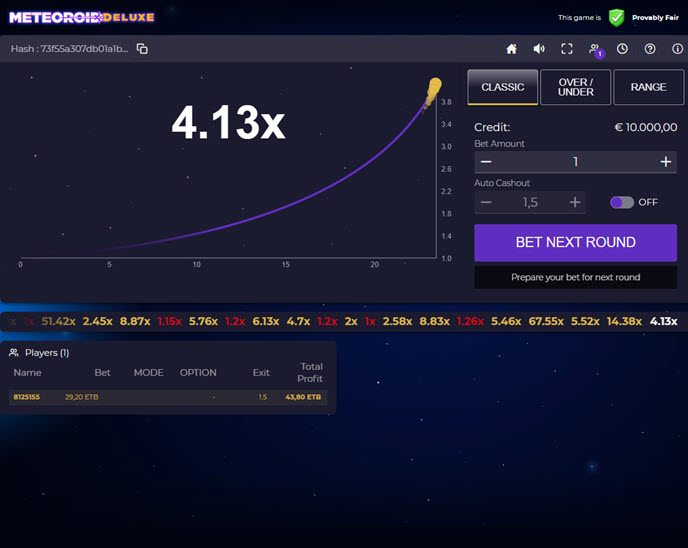688x548 pixels.
Task: Switch to the OVER / UNDER tab
Action: click(x=575, y=87)
